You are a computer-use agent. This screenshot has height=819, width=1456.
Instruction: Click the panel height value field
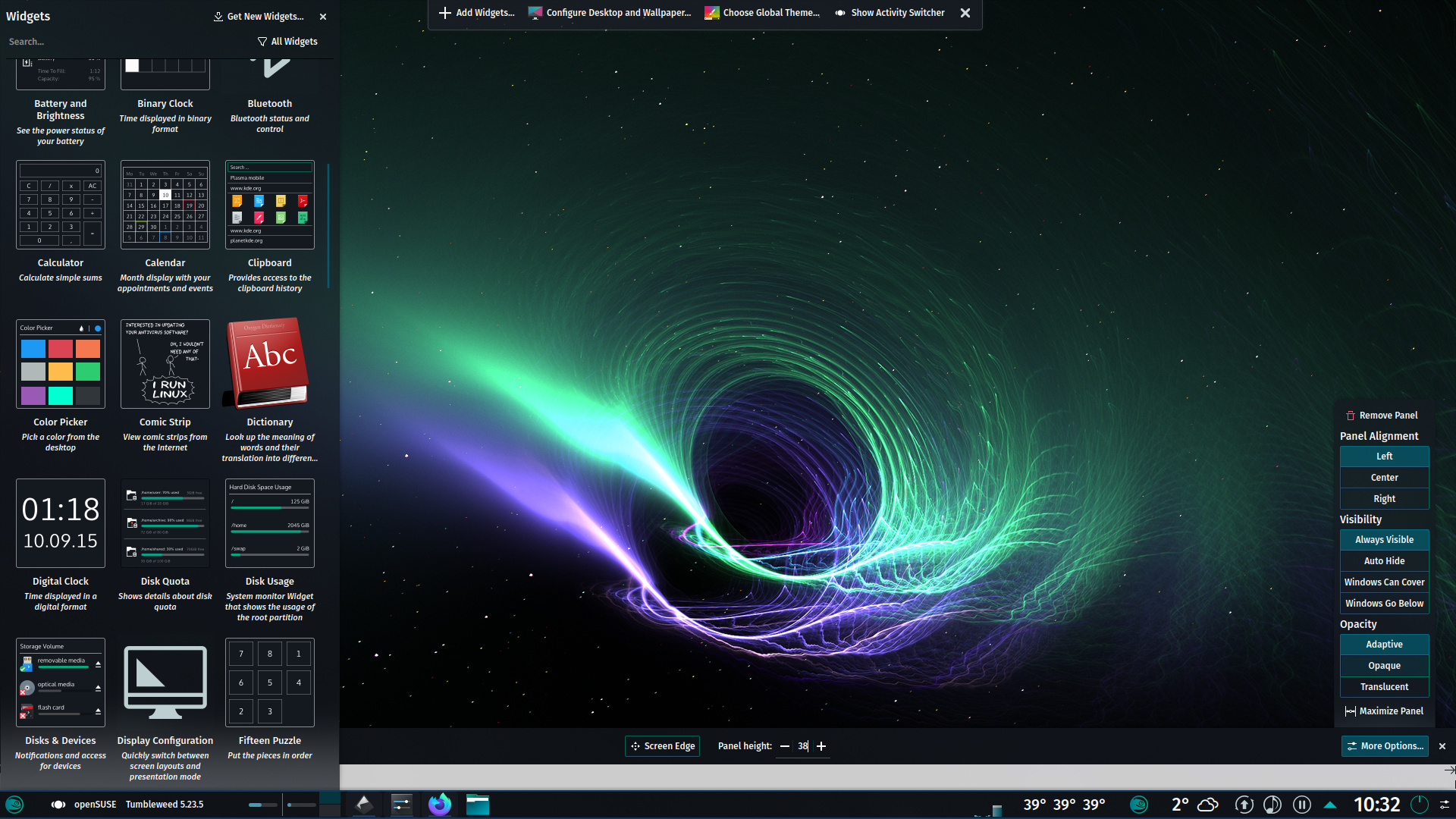(x=803, y=746)
